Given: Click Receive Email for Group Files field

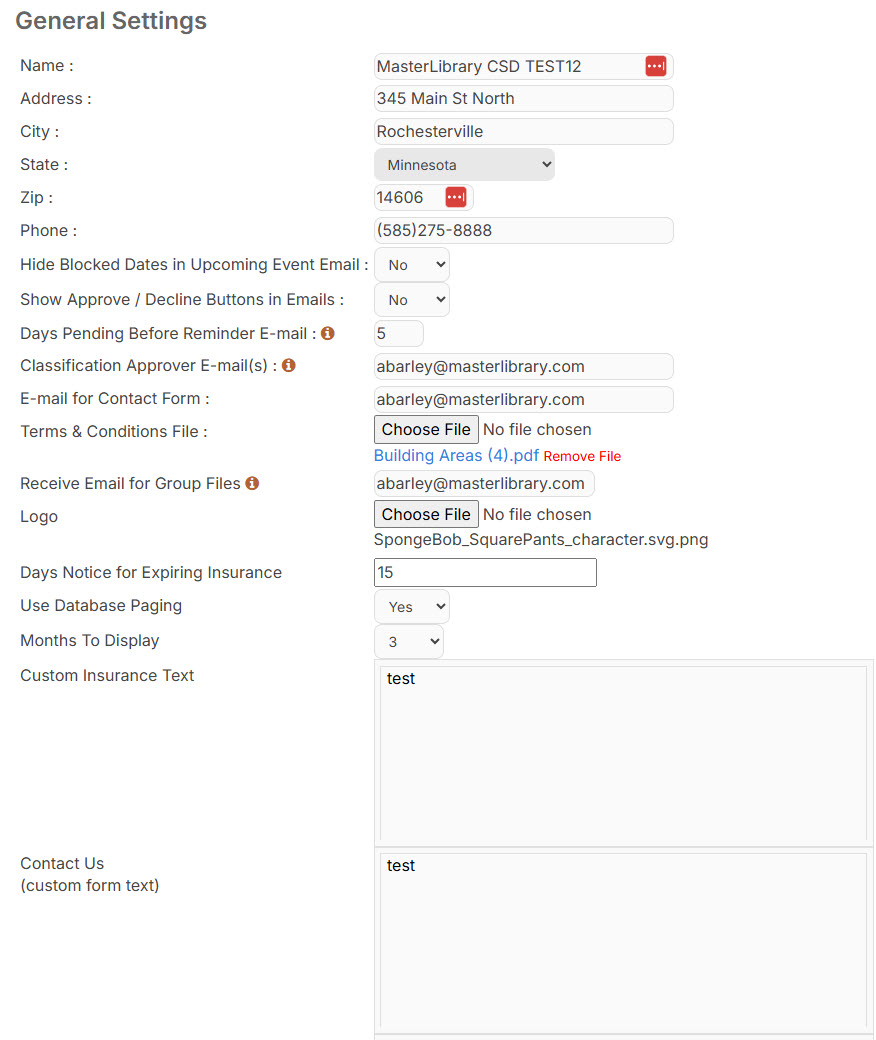Looking at the screenshot, I should click(484, 484).
